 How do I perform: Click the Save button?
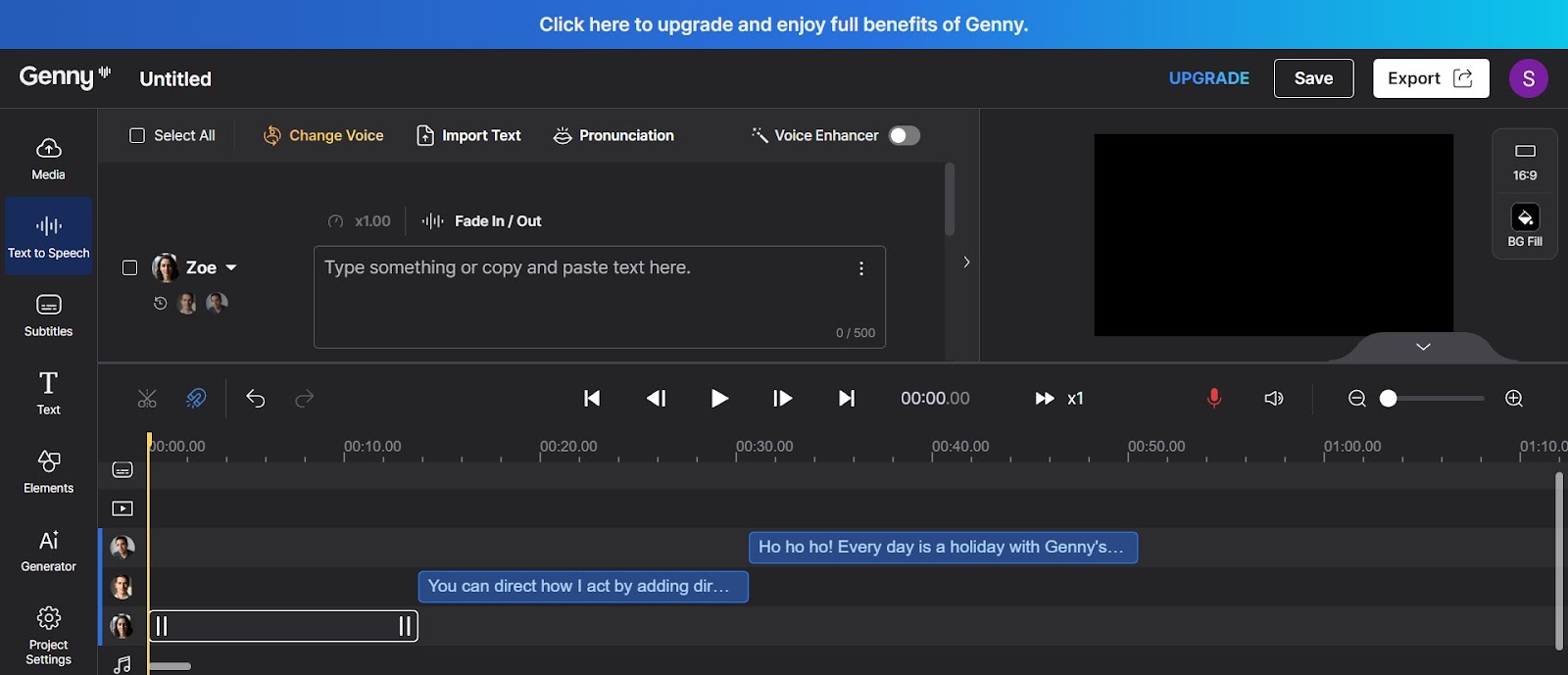(1313, 78)
